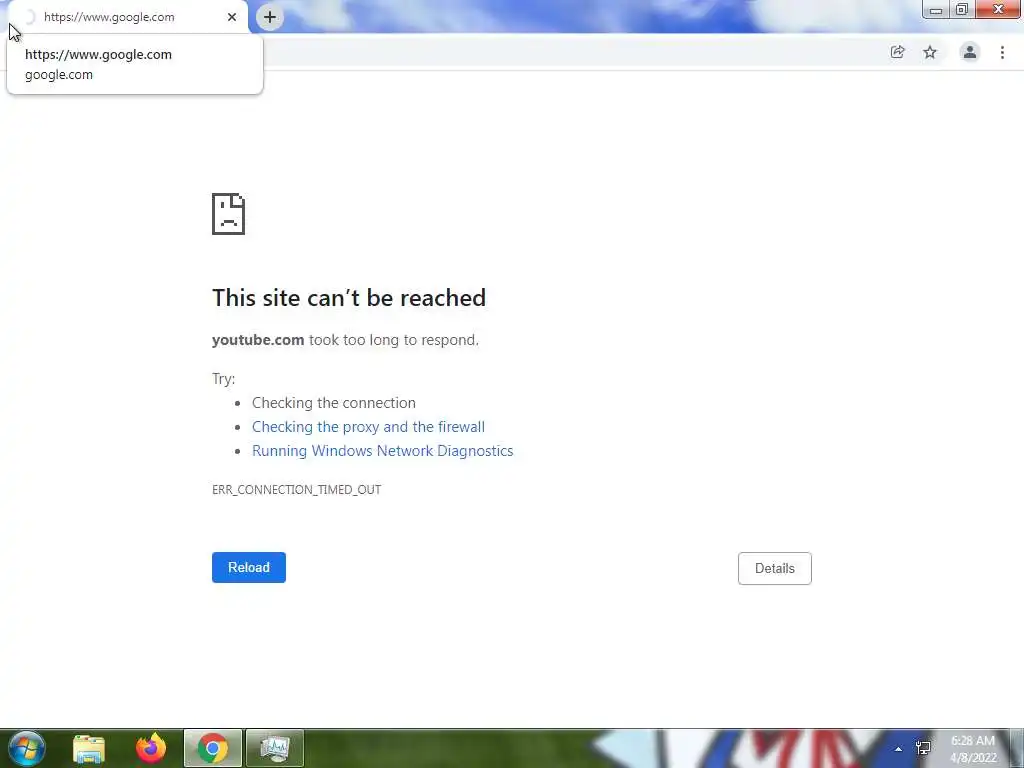Show hidden system tray icons
Image resolution: width=1024 pixels, height=768 pixels.
899,749
